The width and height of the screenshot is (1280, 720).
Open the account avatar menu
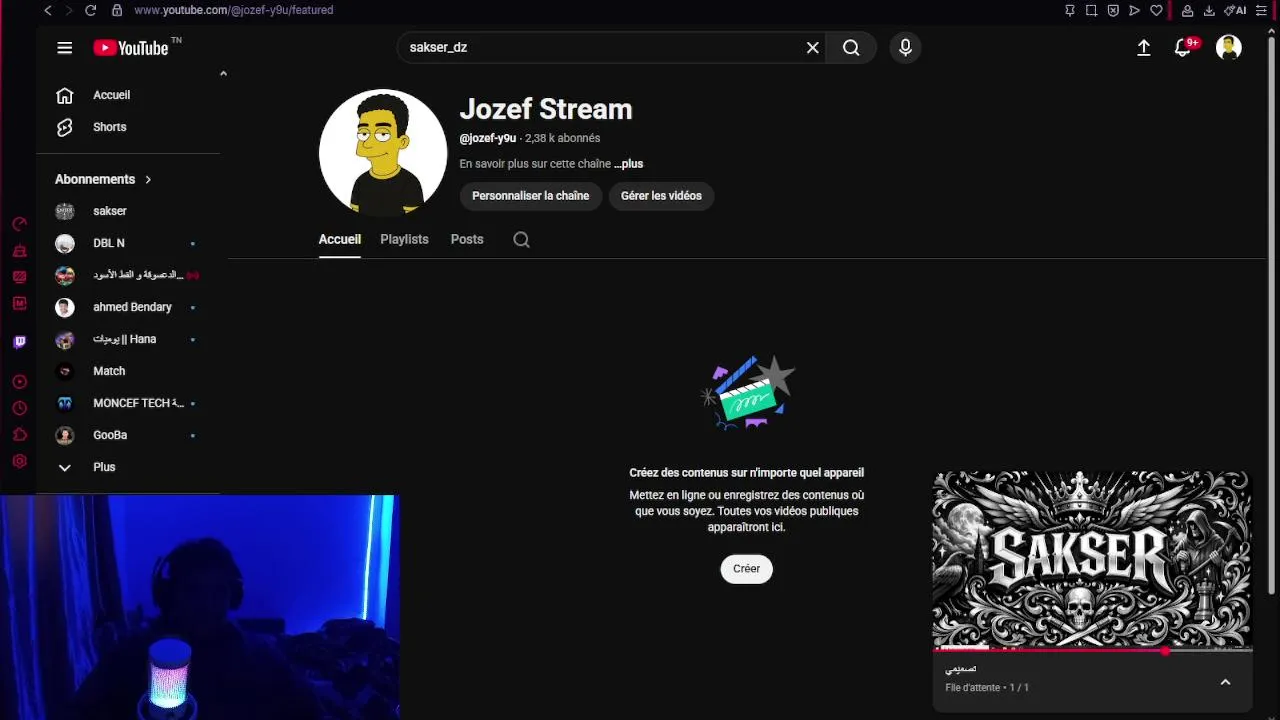1229,48
